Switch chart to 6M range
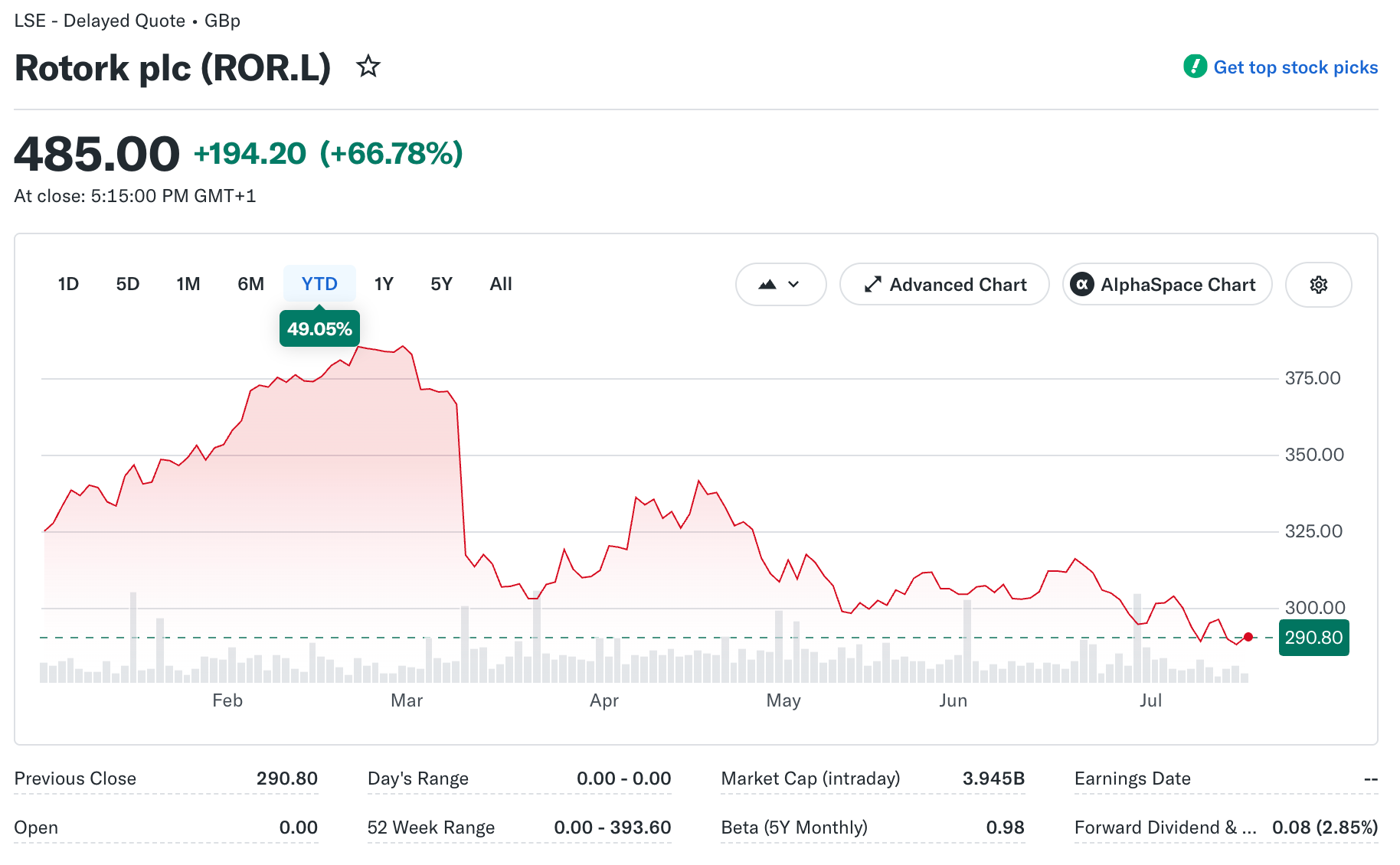Image resolution: width=1400 pixels, height=865 pixels. 250,284
